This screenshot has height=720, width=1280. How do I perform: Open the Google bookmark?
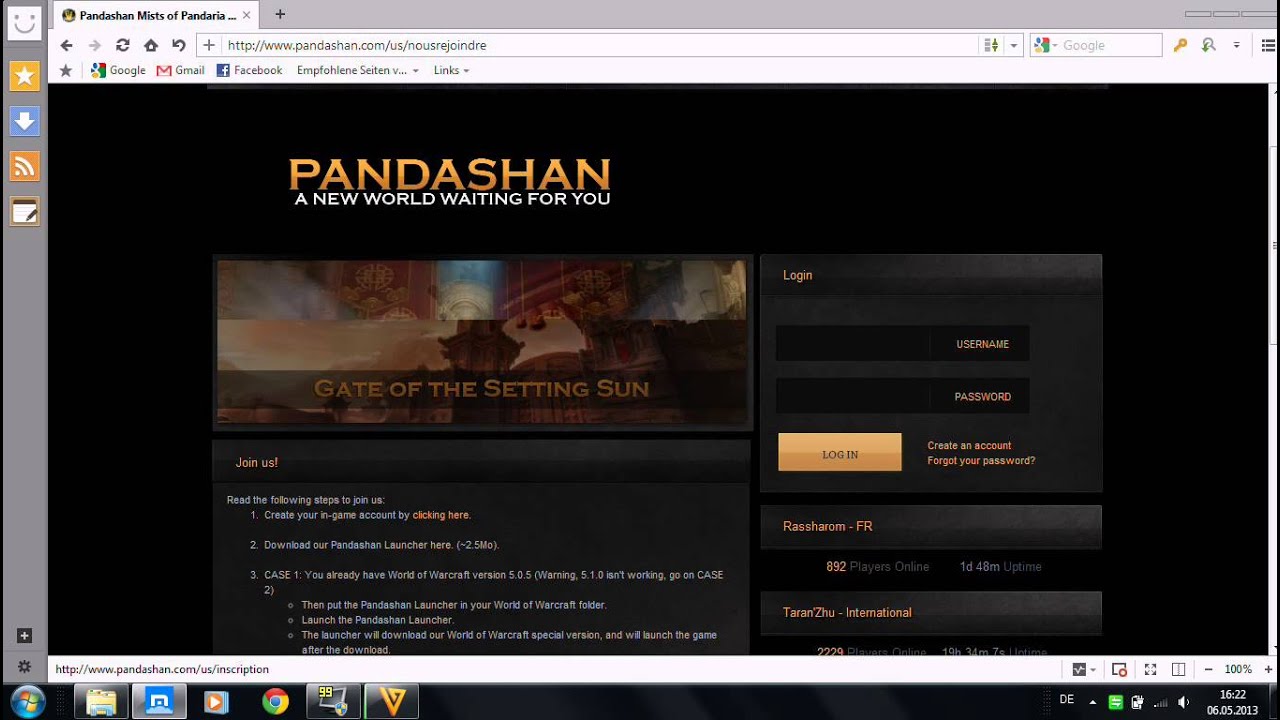click(118, 70)
